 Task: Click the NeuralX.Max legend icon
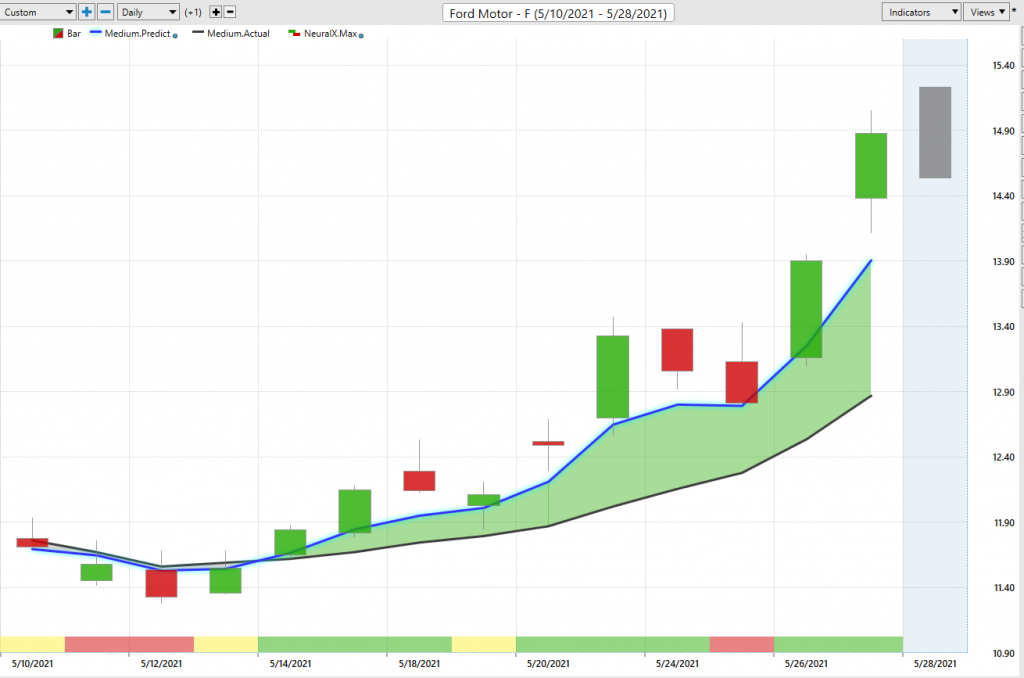[294, 33]
